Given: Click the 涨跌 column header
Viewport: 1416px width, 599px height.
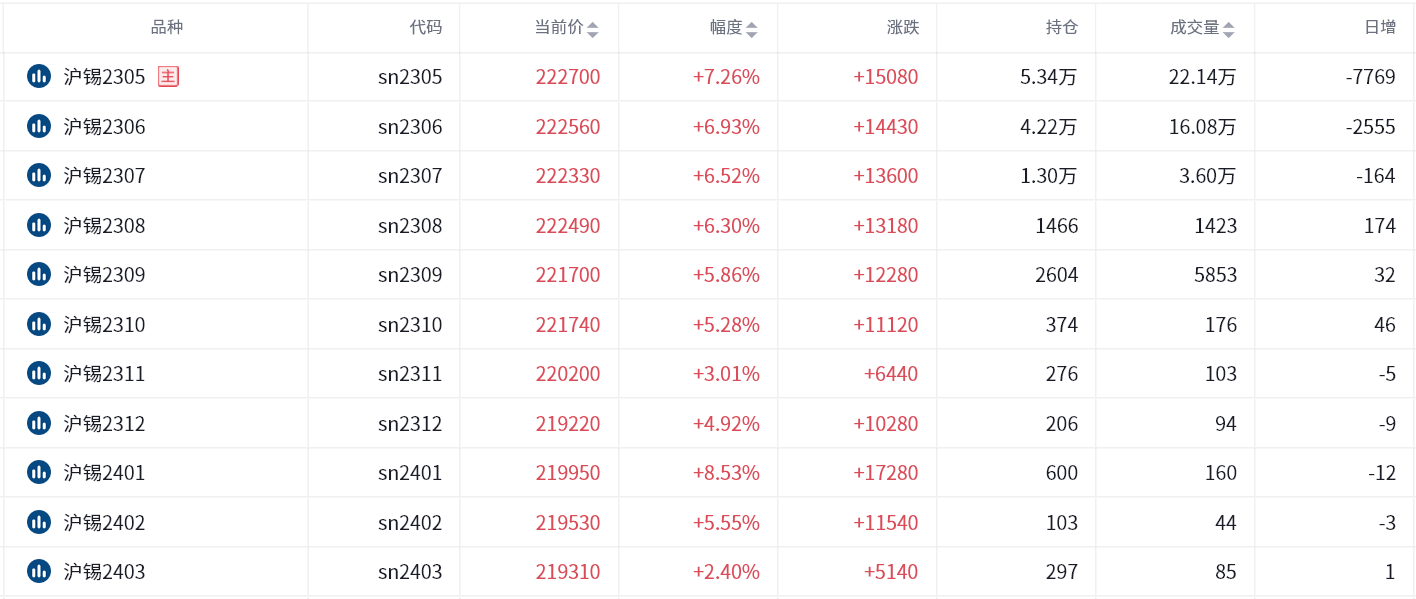Looking at the screenshot, I should pyautogui.click(x=903, y=28).
